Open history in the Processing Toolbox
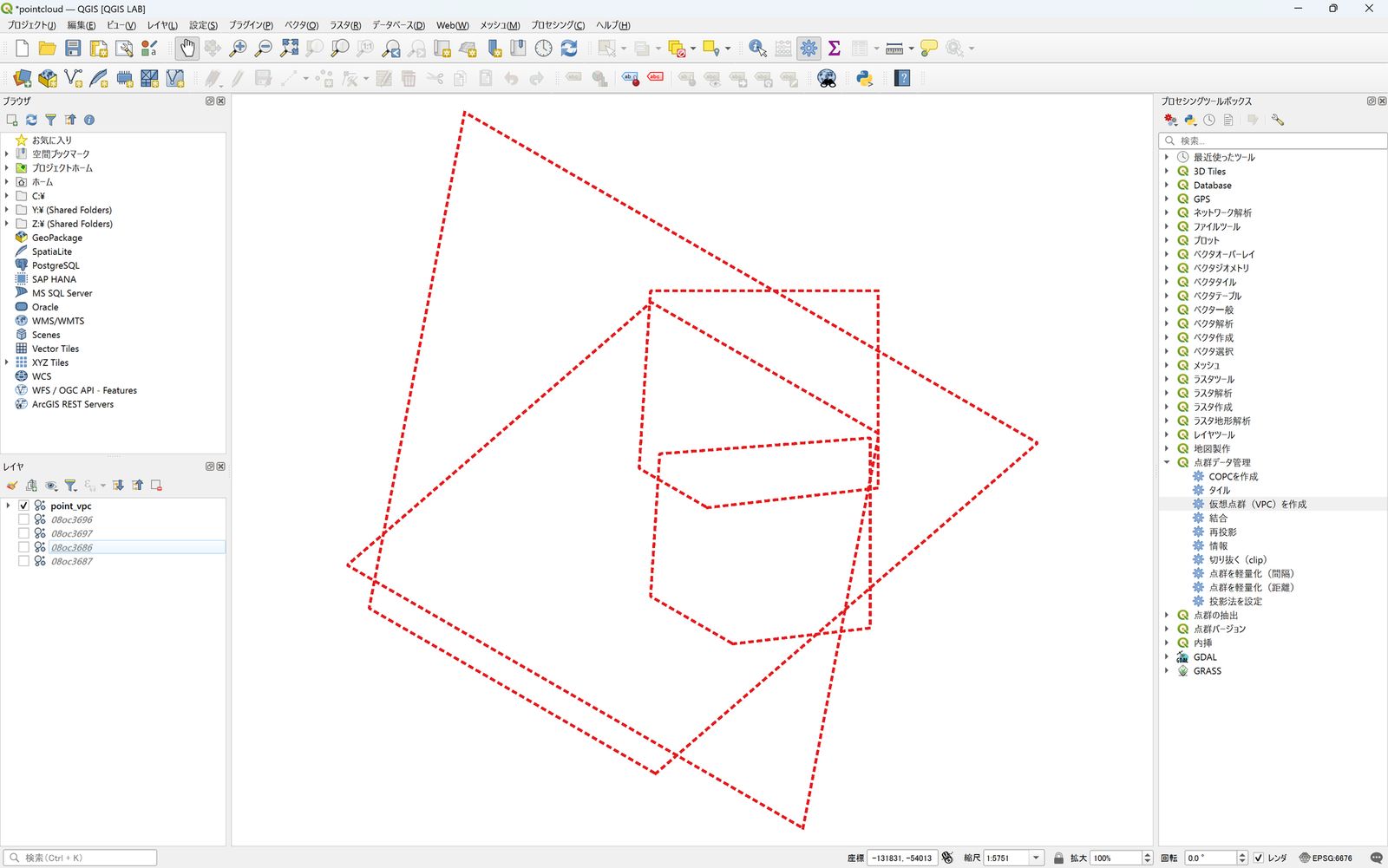The height and width of the screenshot is (868, 1388). pyautogui.click(x=1209, y=120)
